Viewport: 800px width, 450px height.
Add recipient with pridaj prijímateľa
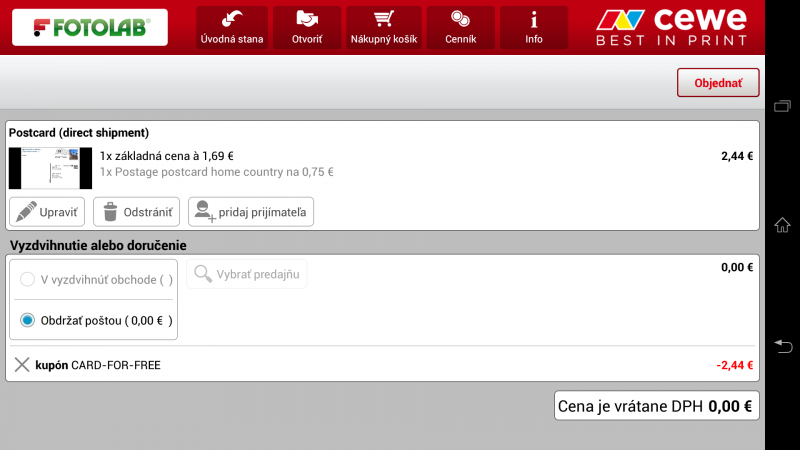(252, 212)
